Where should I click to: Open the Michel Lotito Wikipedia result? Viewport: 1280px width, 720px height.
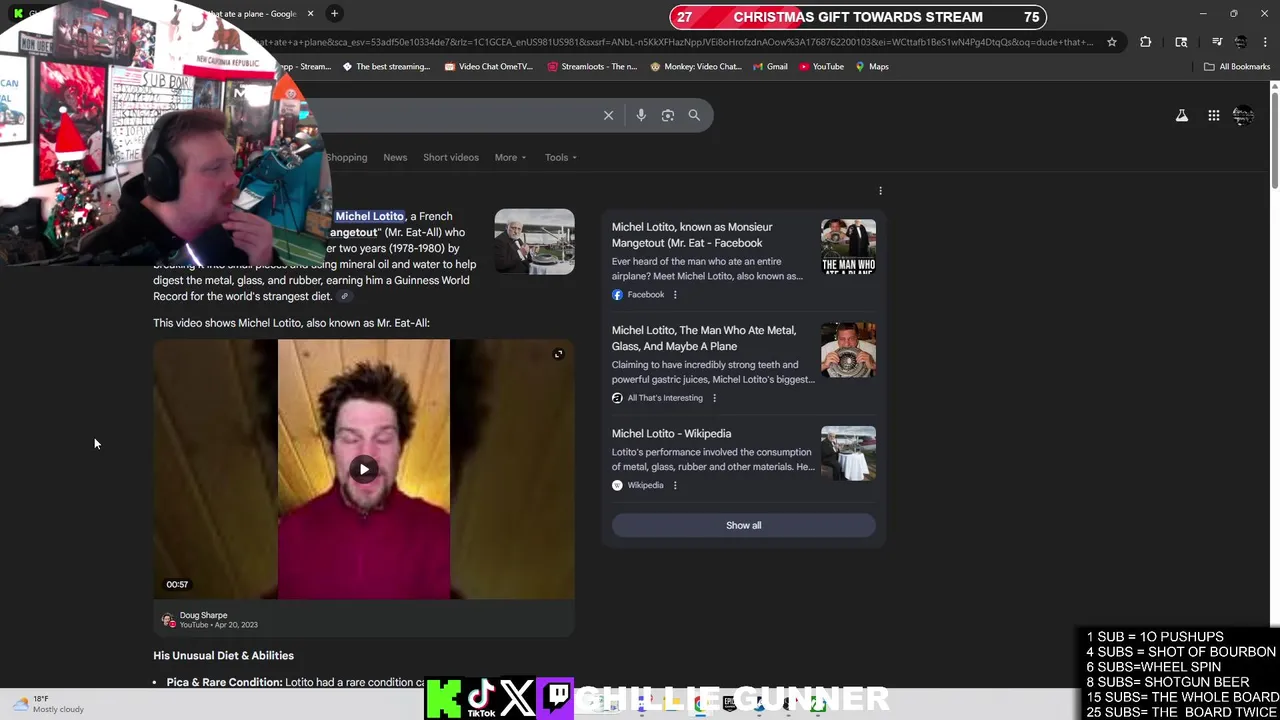tap(671, 434)
